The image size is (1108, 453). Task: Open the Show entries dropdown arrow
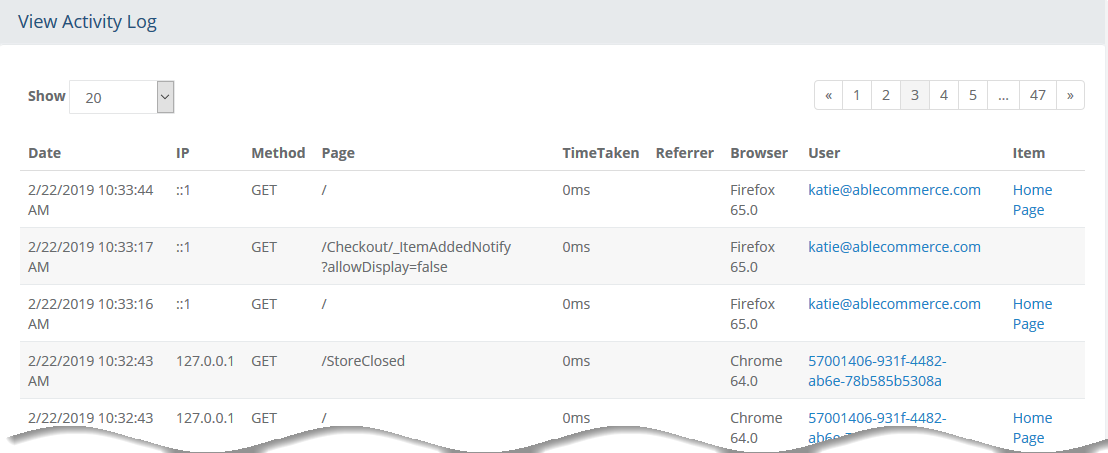[x=165, y=97]
